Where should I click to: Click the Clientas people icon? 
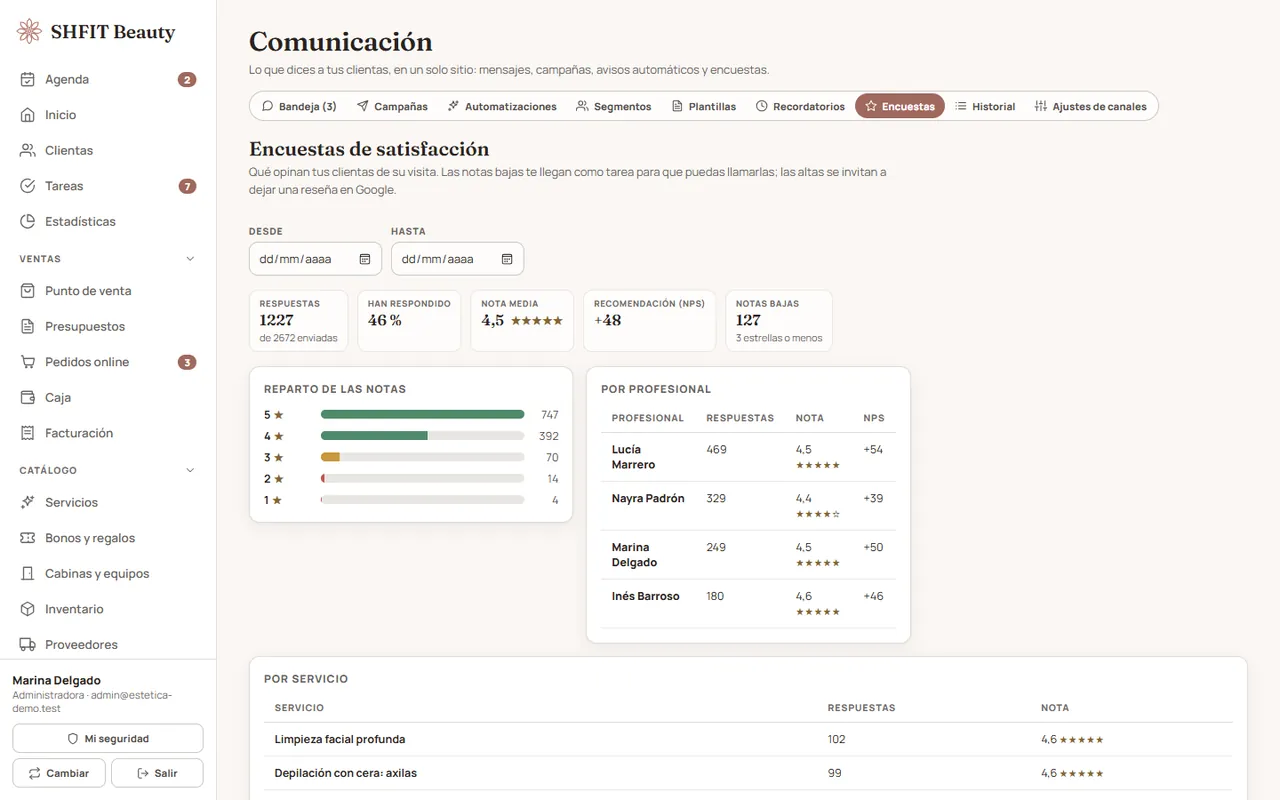tap(28, 150)
